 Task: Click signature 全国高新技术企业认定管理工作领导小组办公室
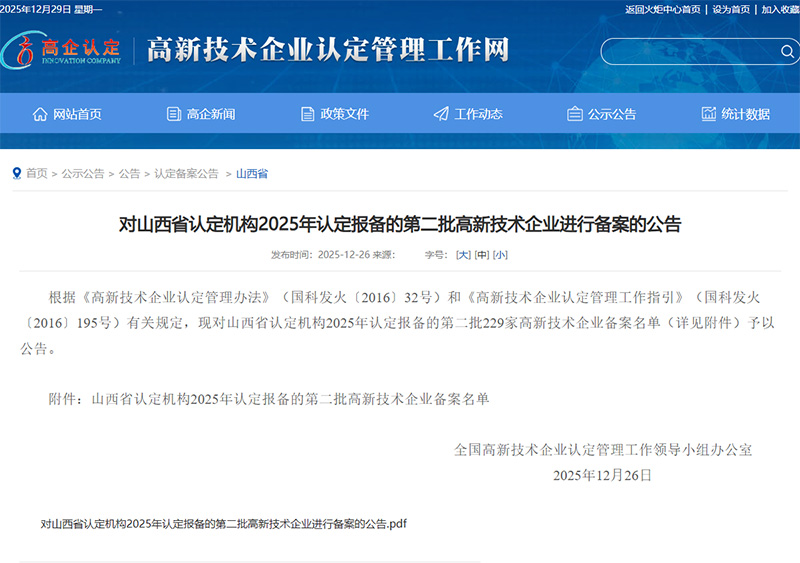click(x=603, y=450)
